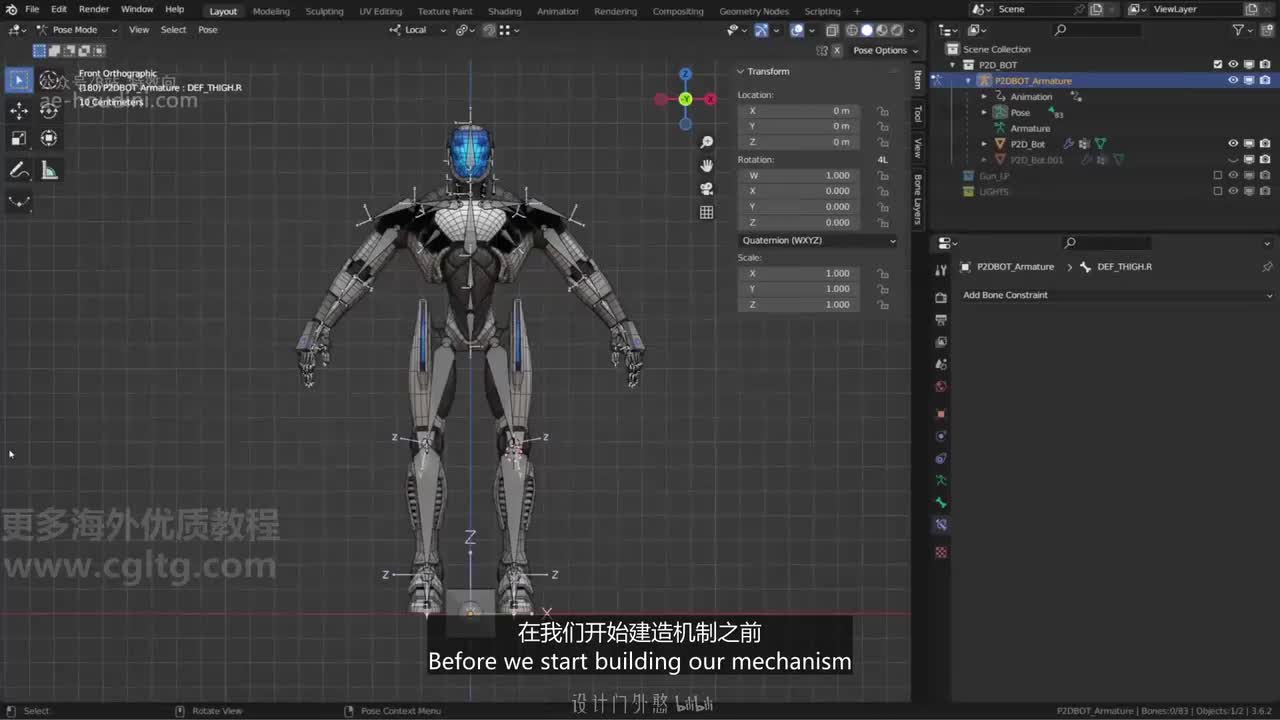The image size is (1280, 720).
Task: Open the viewport Select menu
Action: [174, 30]
